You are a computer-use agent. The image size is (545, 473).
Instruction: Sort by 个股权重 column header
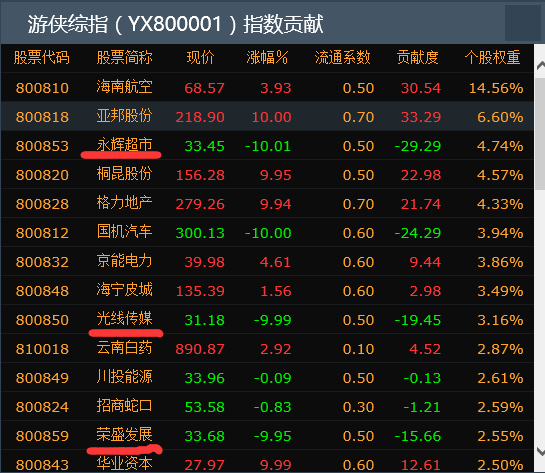[493, 58]
